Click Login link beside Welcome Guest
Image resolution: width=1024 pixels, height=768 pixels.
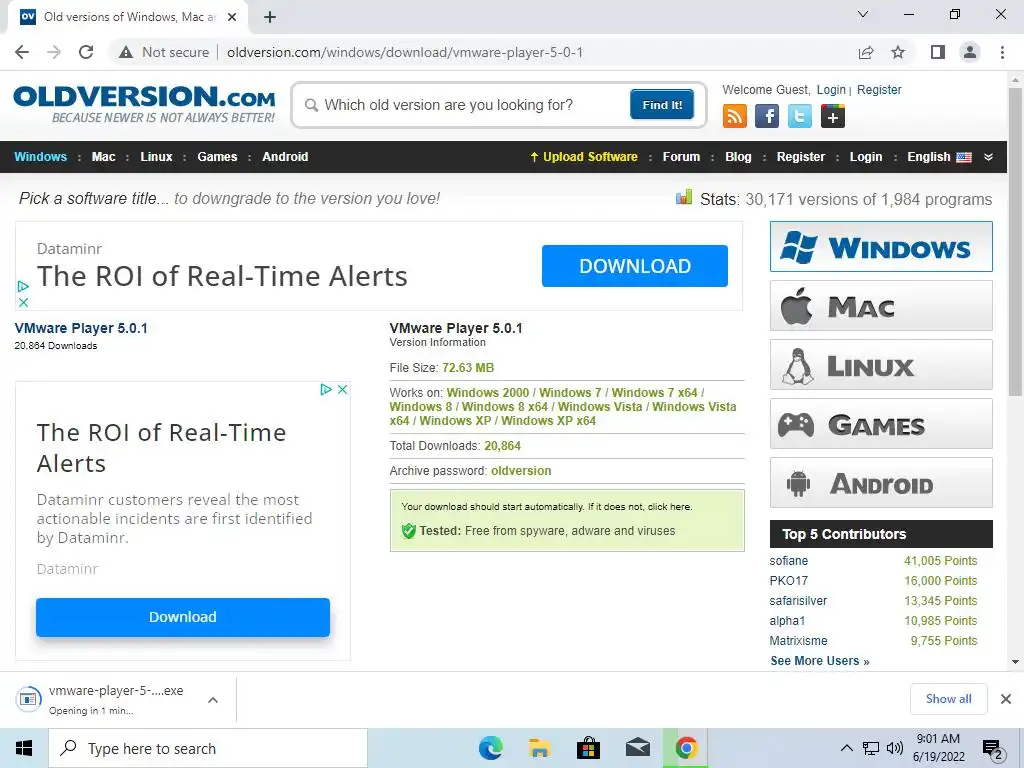[x=831, y=90]
